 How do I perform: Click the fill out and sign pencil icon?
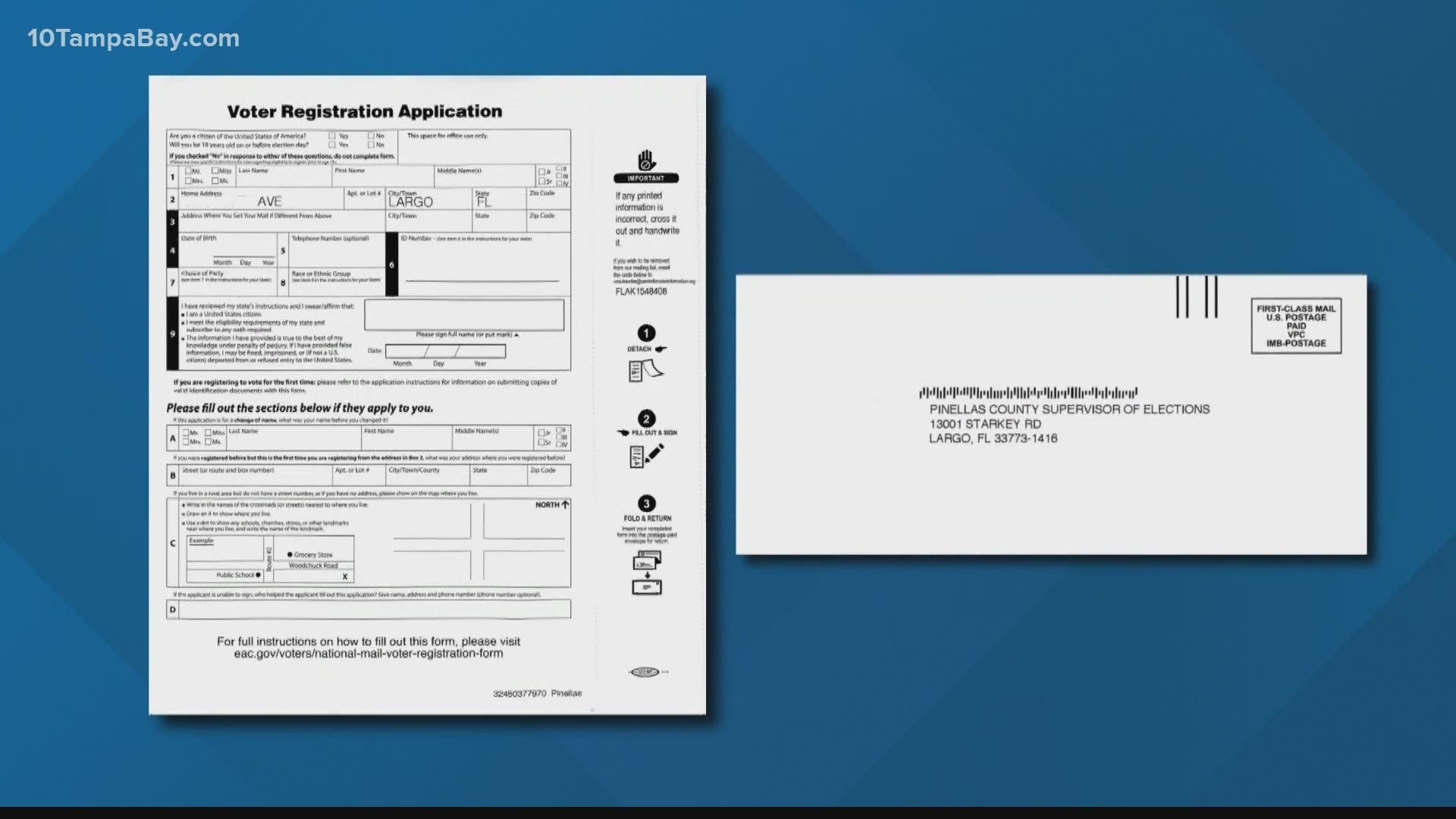pyautogui.click(x=647, y=455)
